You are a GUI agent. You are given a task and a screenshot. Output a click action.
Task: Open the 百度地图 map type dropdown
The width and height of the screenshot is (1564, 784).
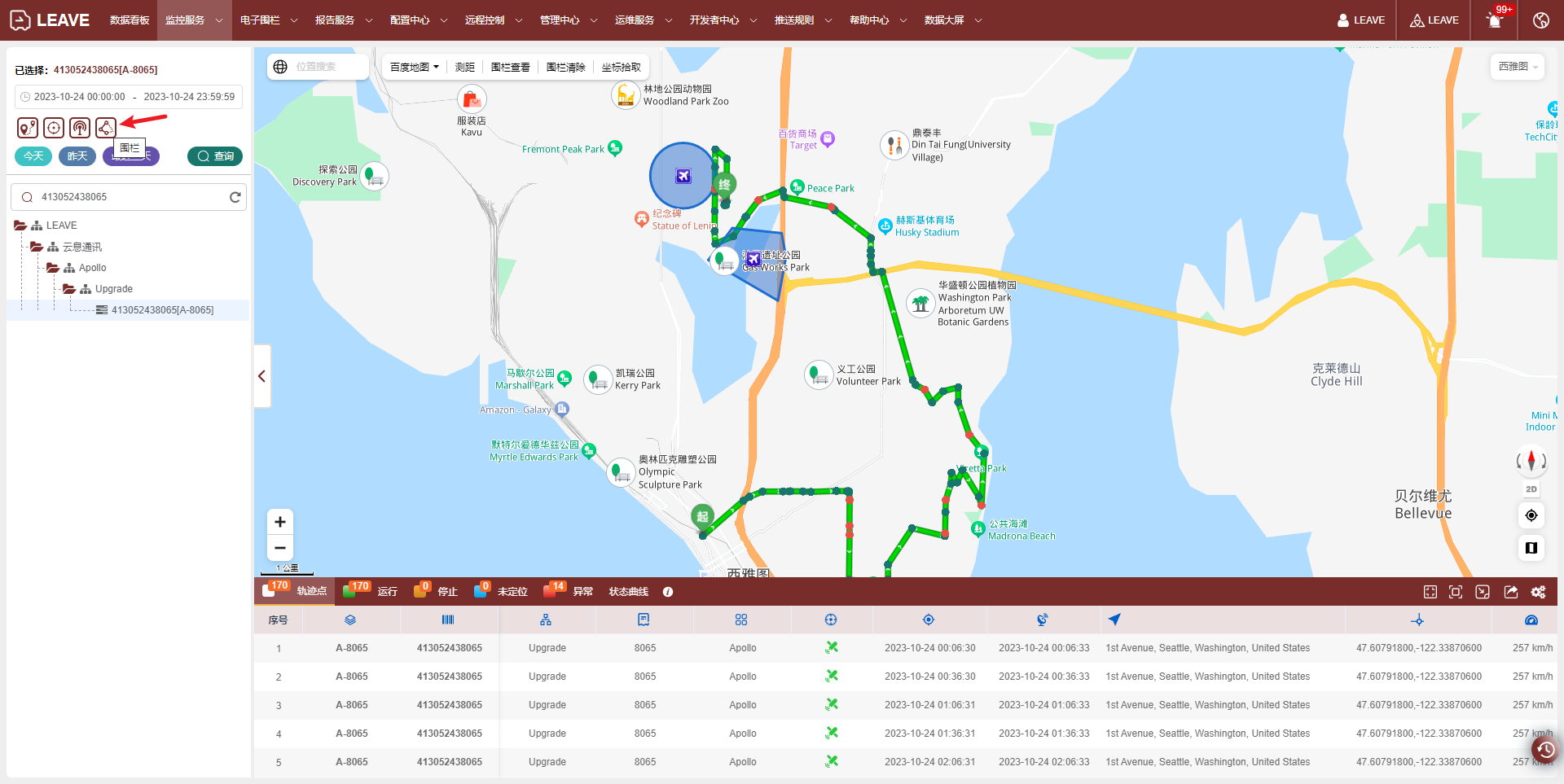(414, 68)
